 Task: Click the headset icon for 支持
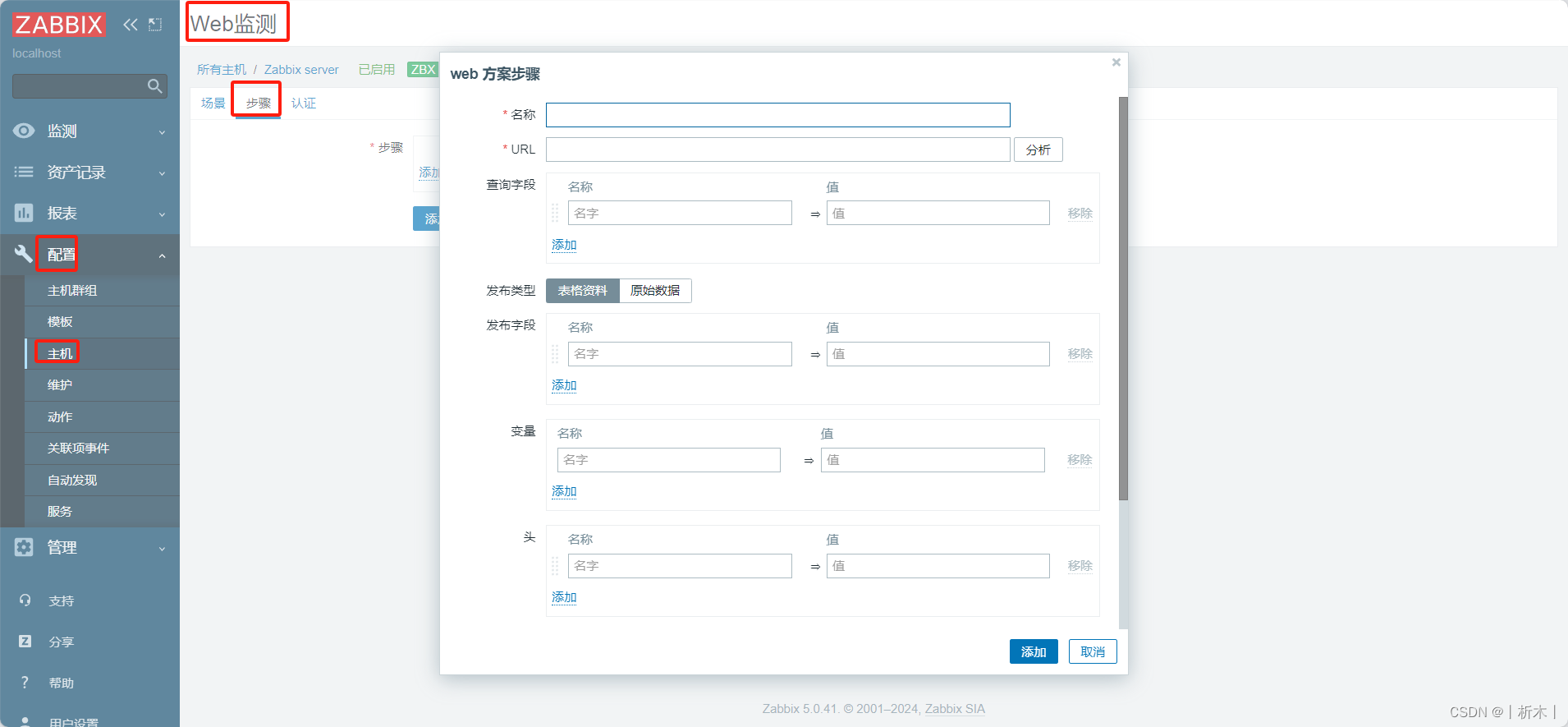coord(25,600)
